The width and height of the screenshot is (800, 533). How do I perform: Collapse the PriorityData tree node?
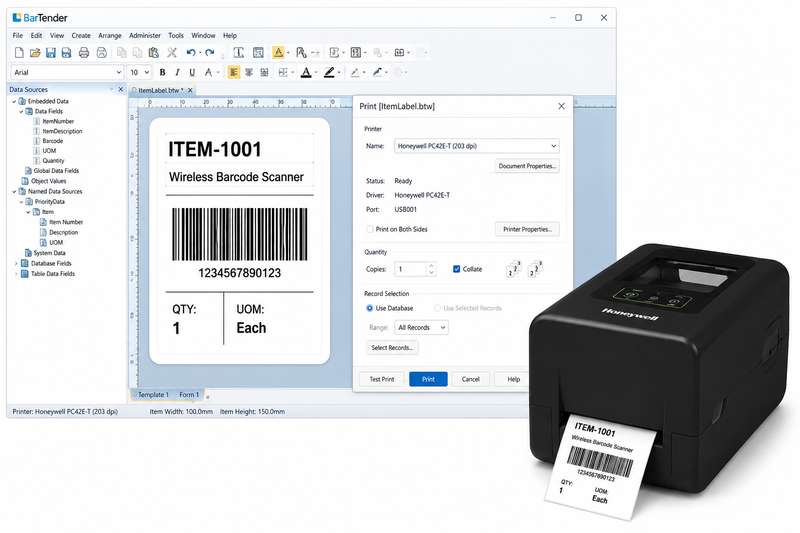(21, 201)
